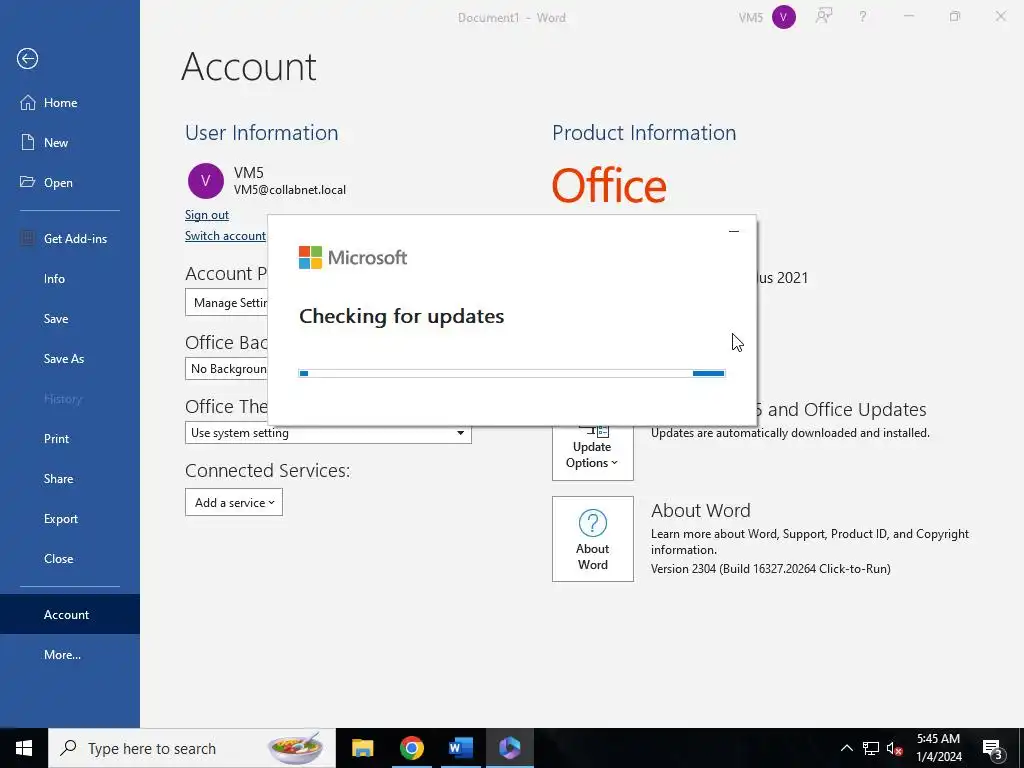Click the network tray icon
Viewport: 1024px width, 768px height.
click(871, 748)
